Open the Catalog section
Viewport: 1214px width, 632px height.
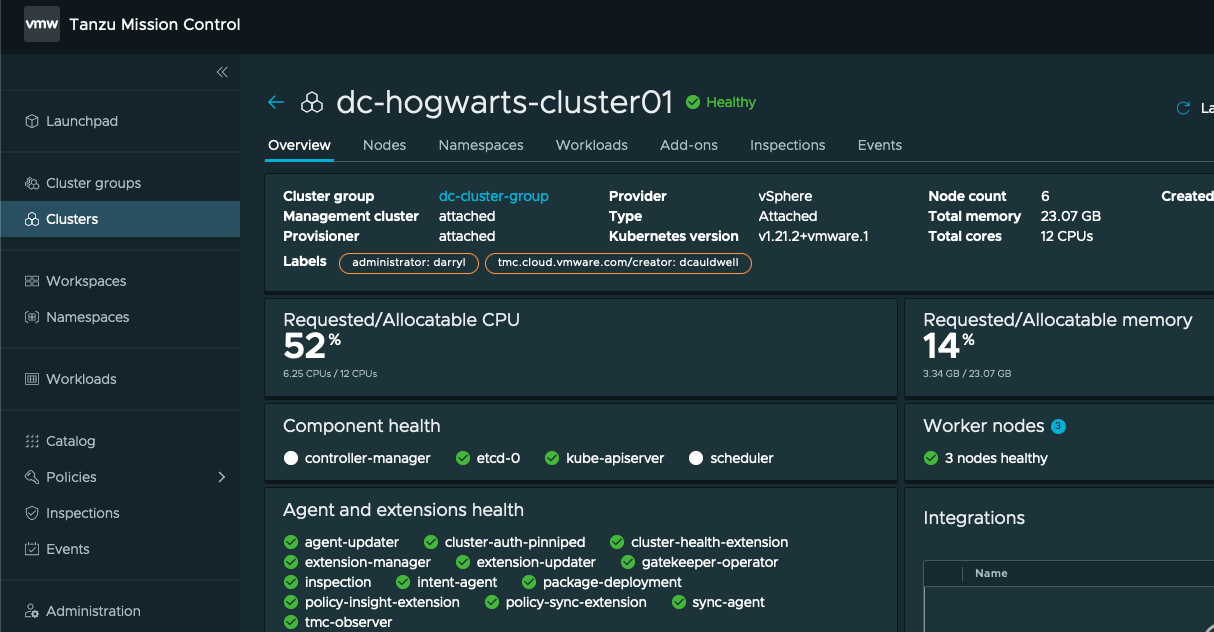(x=30, y=441)
